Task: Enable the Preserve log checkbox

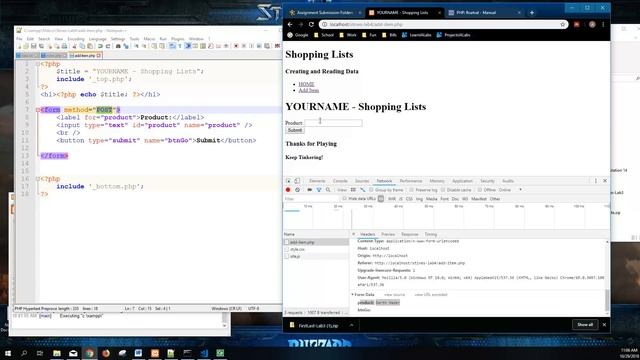Action: click(411, 190)
